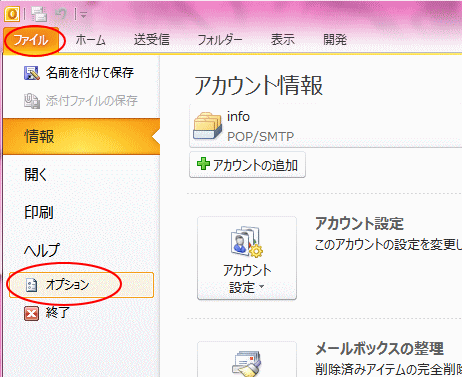Click the green plus add-account icon
The width and height of the screenshot is (462, 377).
[x=203, y=164]
